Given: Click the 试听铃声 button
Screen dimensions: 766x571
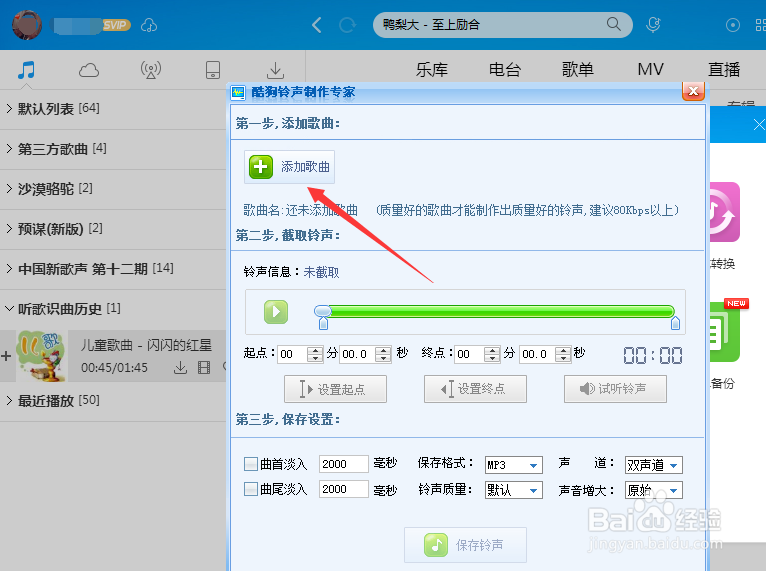Looking at the screenshot, I should 615,389.
